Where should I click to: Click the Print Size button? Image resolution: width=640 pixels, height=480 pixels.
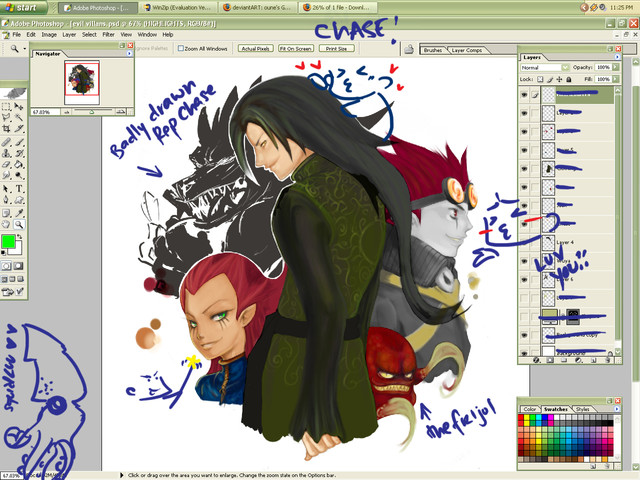click(336, 49)
